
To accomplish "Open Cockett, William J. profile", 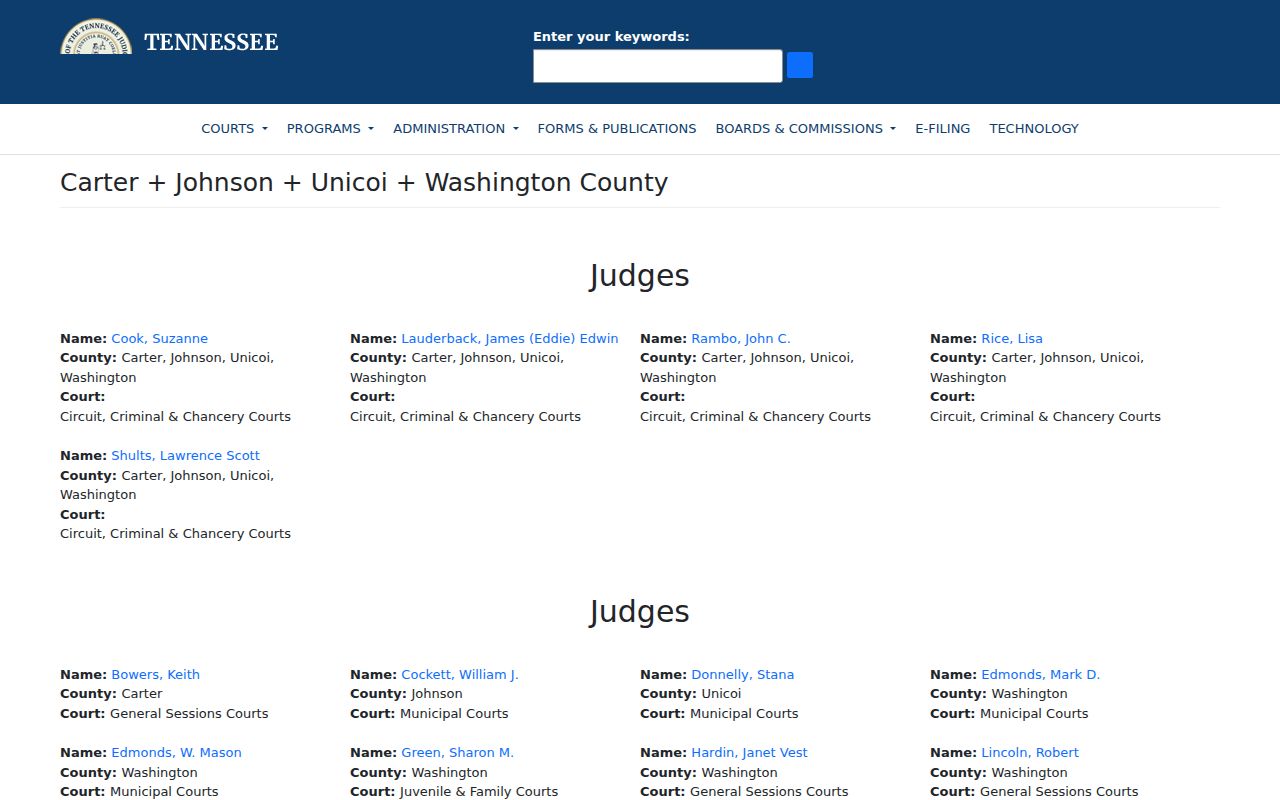I will click(x=460, y=674).
